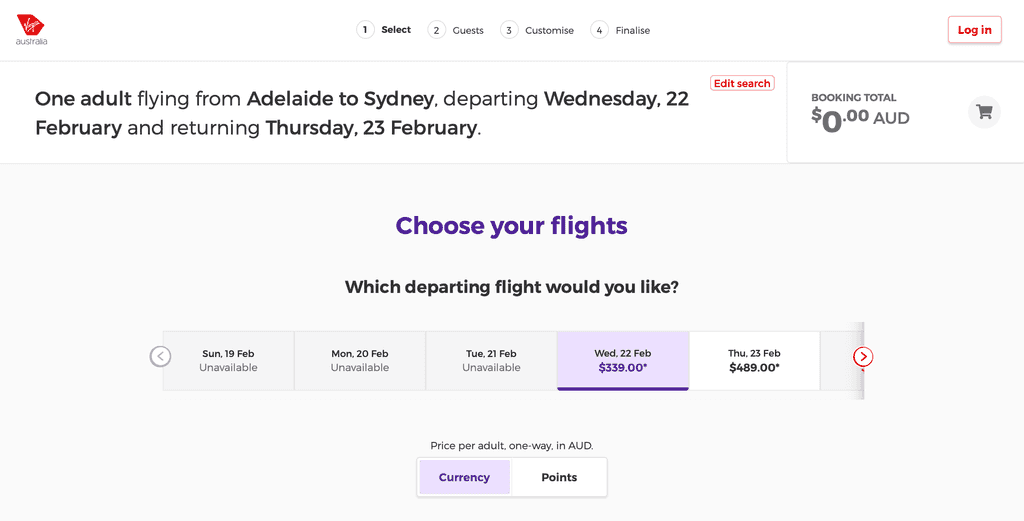Choose the Sun, 19 Feb date

[228, 360]
